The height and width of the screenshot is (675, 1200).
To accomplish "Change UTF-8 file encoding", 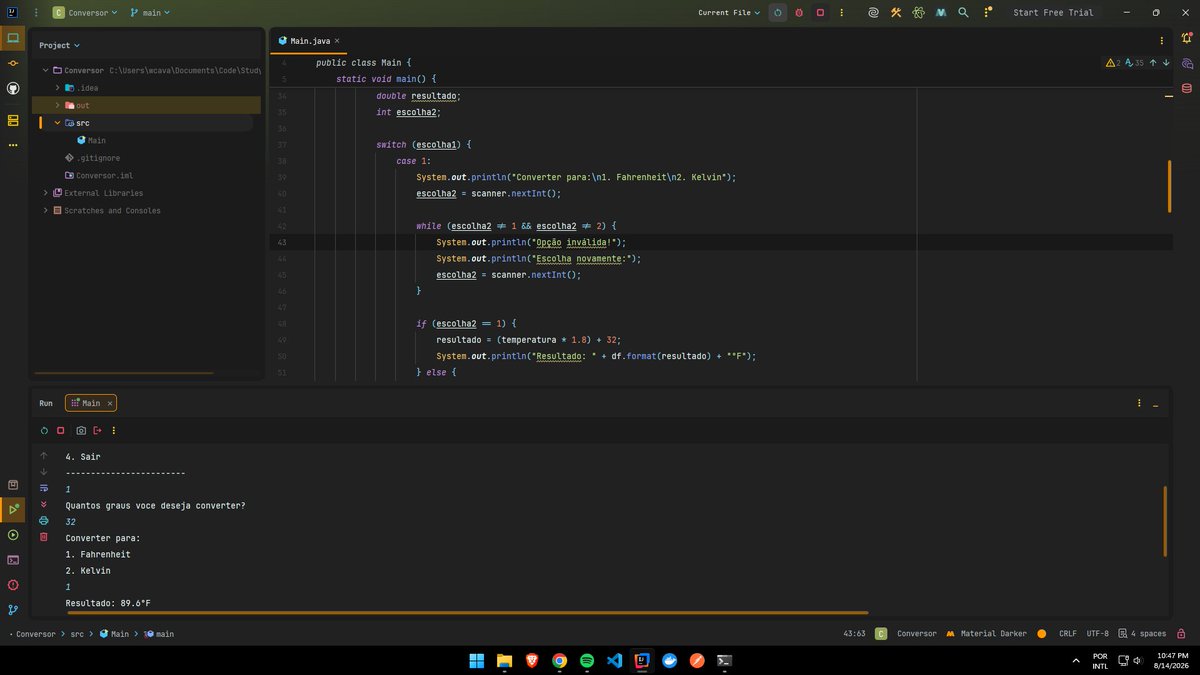I will coord(1098,634).
